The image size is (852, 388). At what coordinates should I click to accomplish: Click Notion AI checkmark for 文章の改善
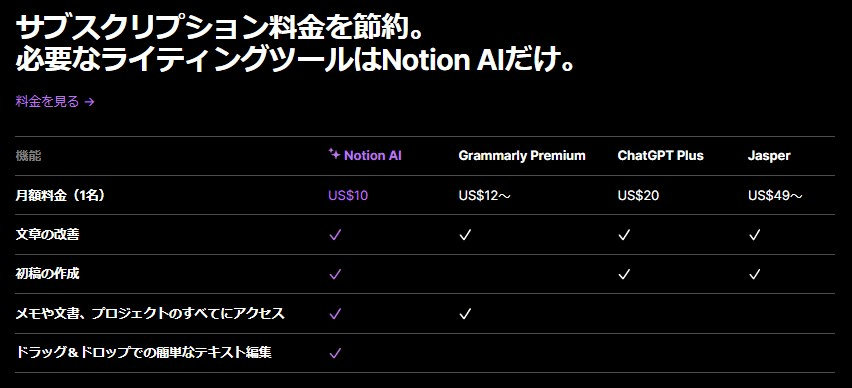[x=335, y=235]
